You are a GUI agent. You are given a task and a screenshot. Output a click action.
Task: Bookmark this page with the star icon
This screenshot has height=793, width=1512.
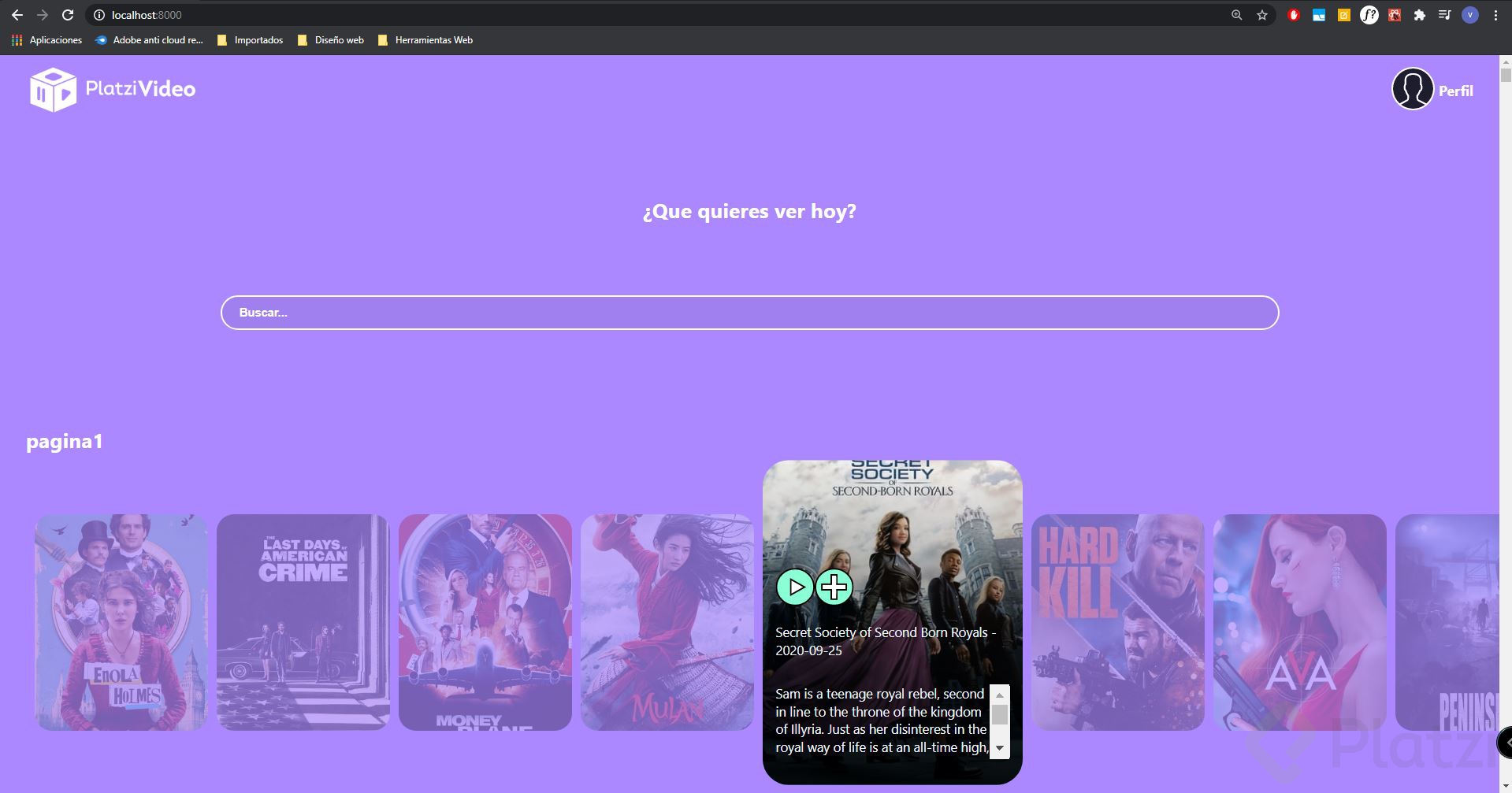[x=1262, y=15]
